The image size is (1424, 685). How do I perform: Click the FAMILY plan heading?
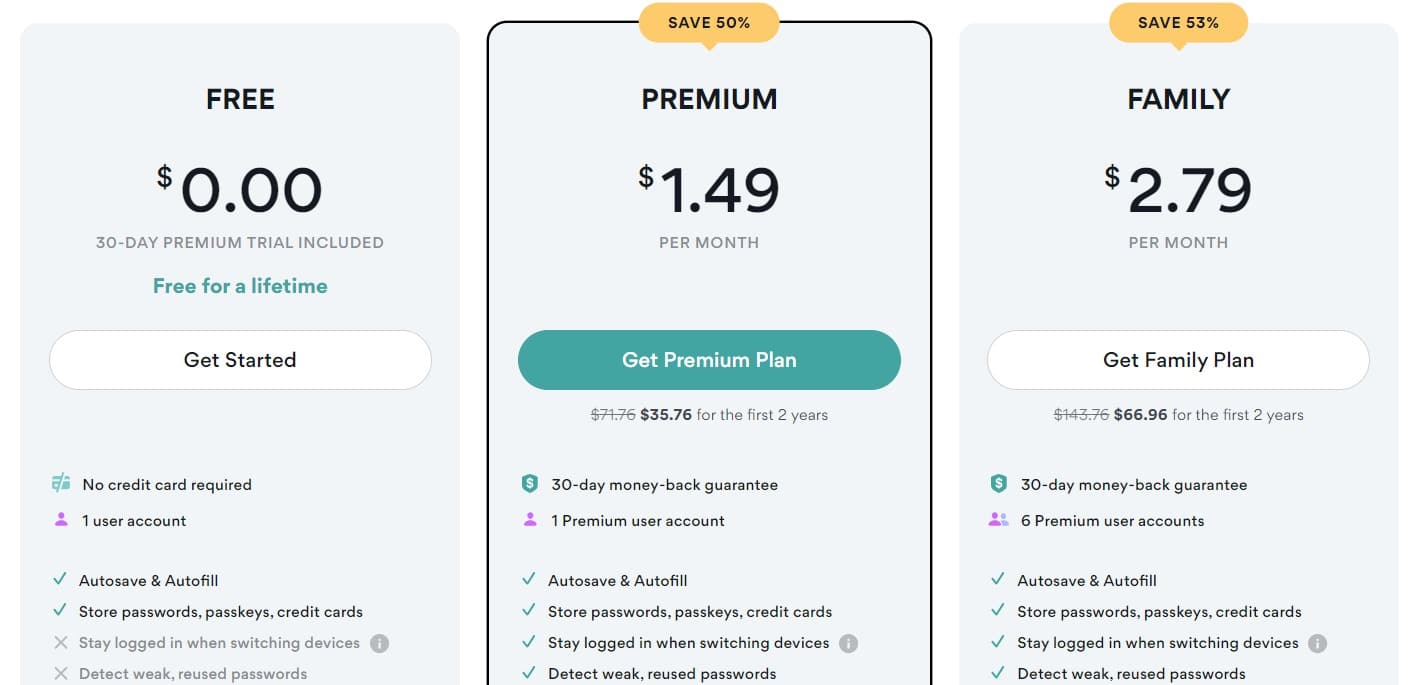(x=1178, y=99)
